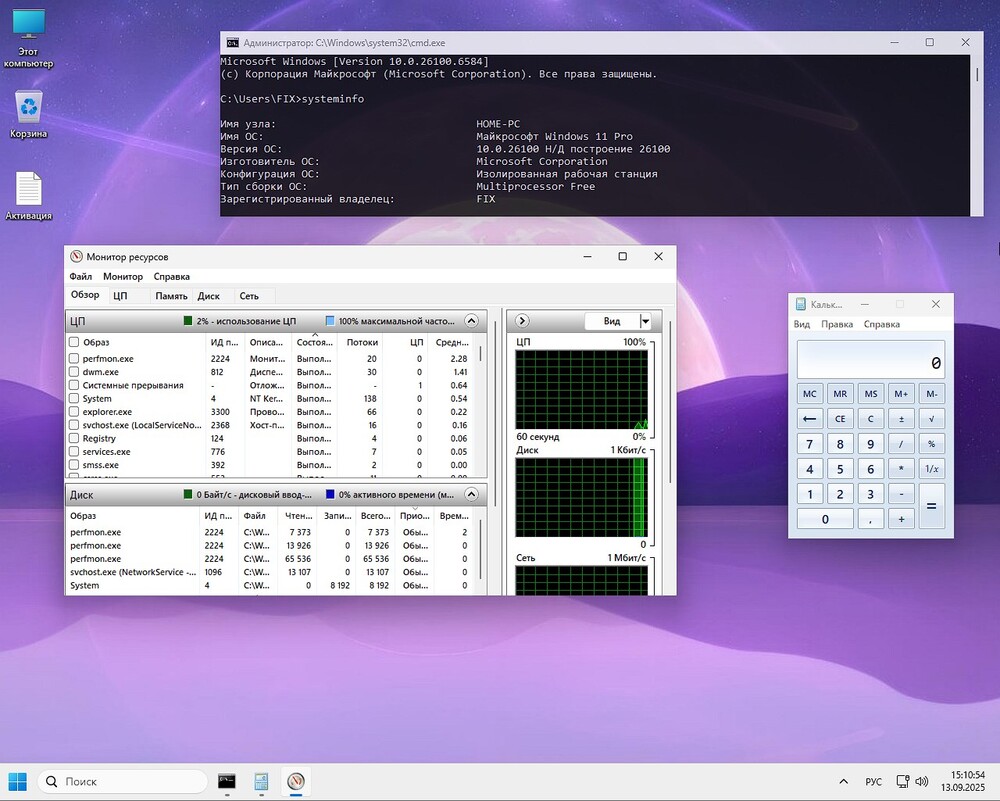Open the Recycle Bin (Корзина) desktop icon

coord(29,108)
